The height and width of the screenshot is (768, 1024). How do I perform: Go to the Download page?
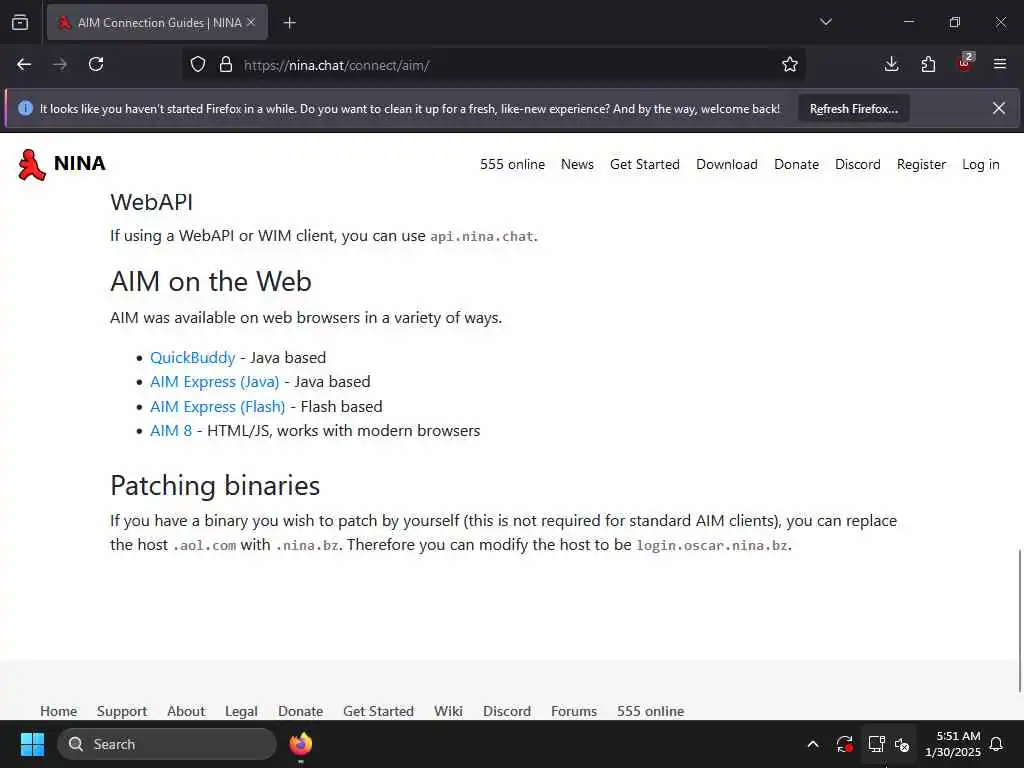[x=727, y=165]
